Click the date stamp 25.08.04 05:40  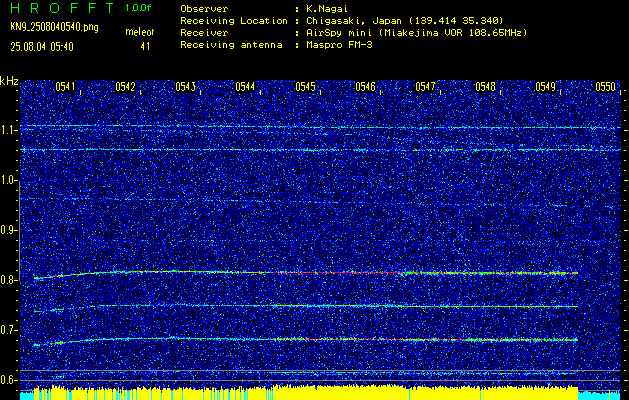coord(42,47)
